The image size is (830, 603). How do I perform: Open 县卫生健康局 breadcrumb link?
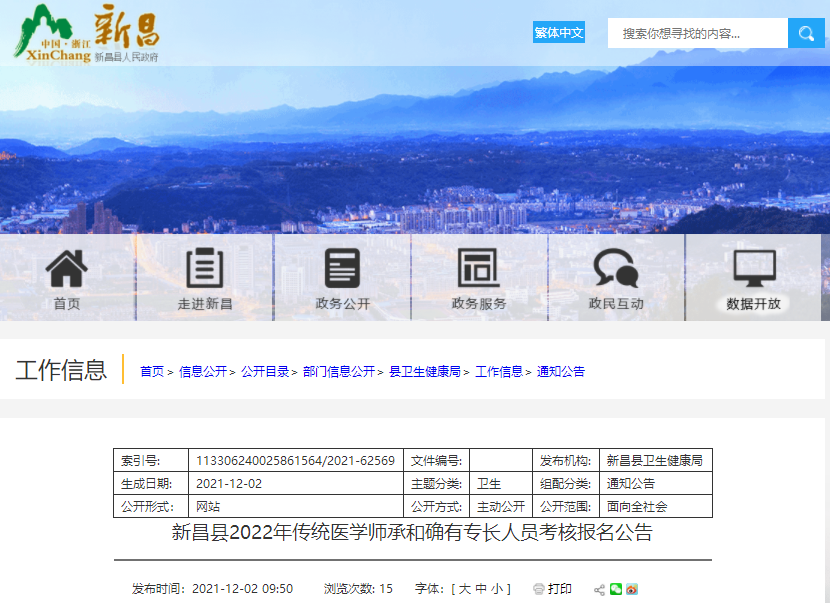point(425,371)
